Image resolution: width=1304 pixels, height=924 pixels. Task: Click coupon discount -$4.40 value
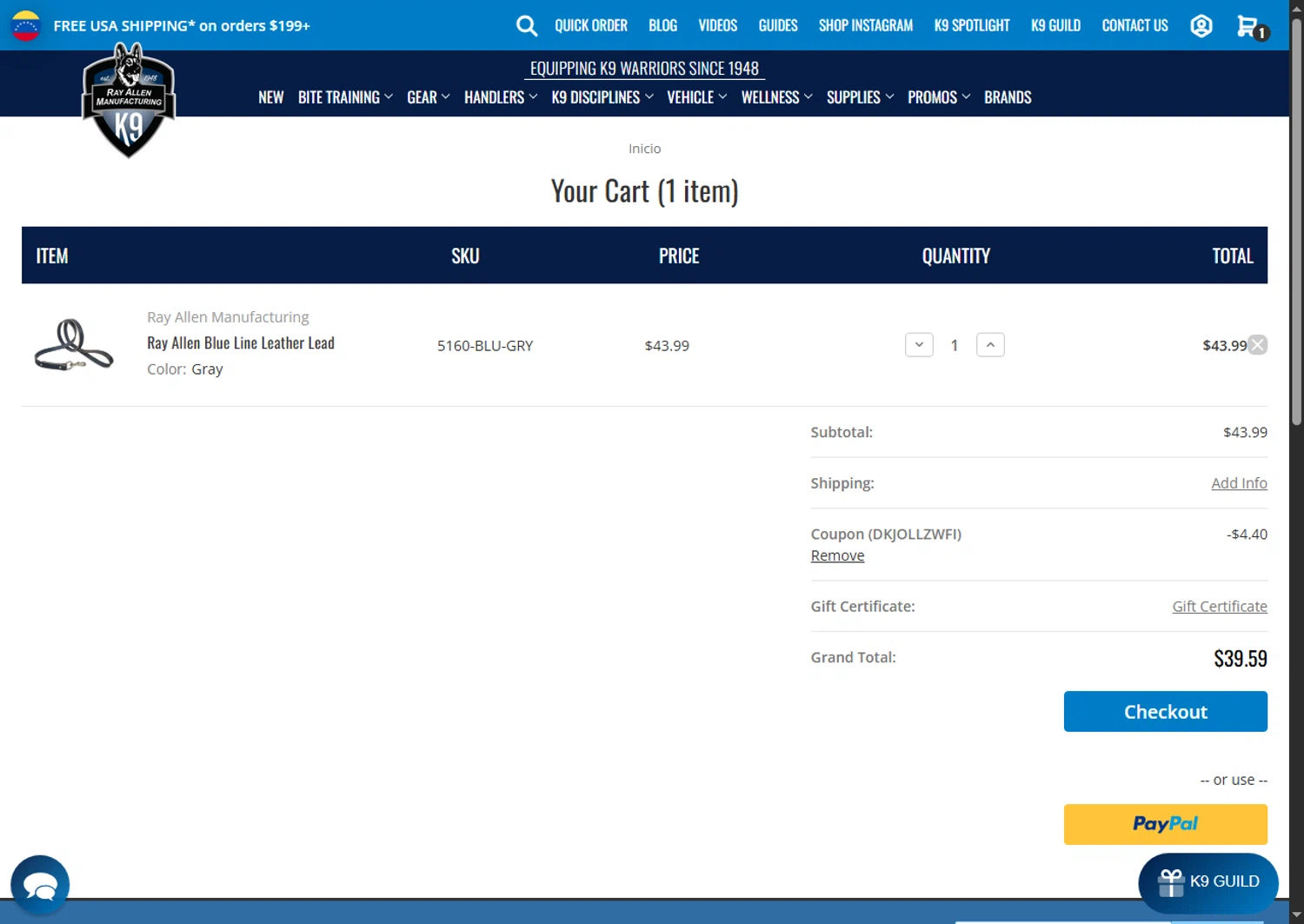[x=1247, y=534]
